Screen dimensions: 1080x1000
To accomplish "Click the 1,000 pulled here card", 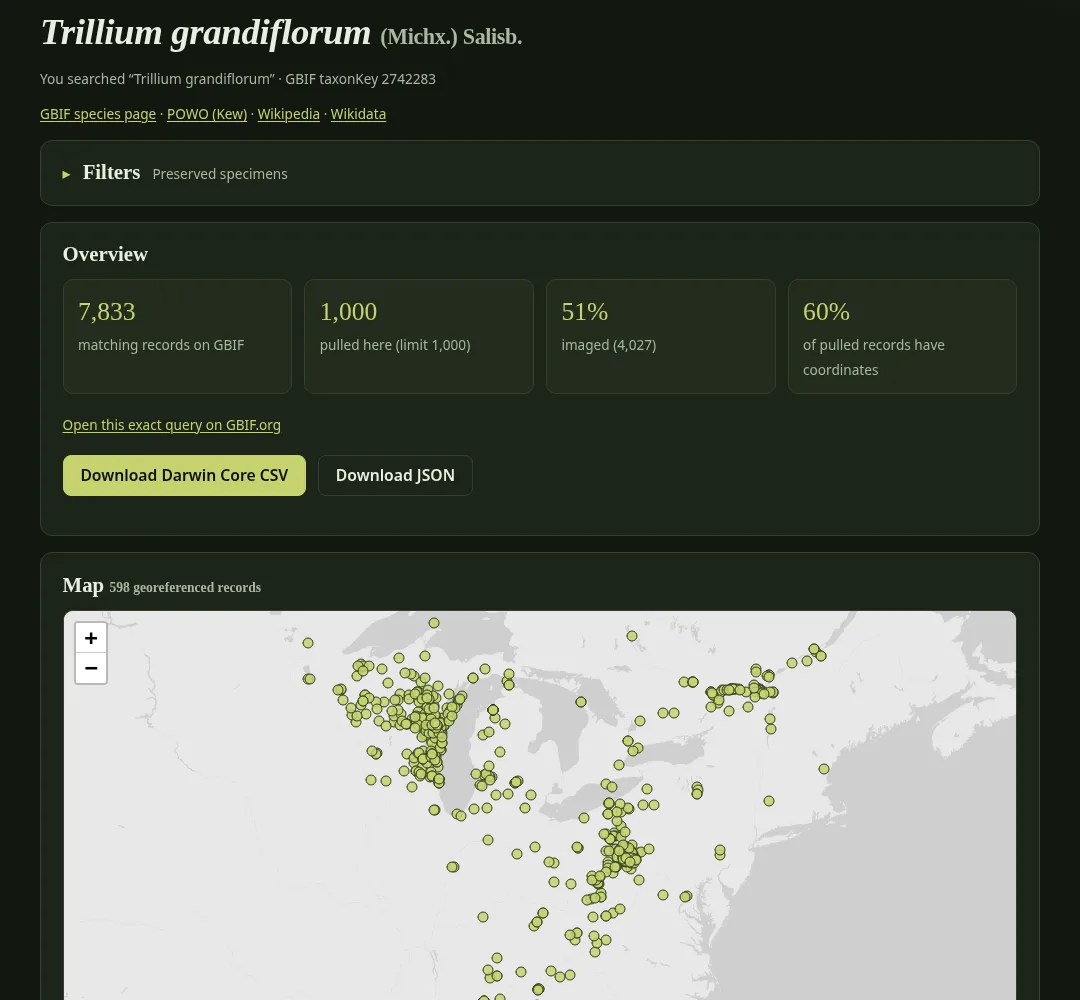I will tap(419, 336).
